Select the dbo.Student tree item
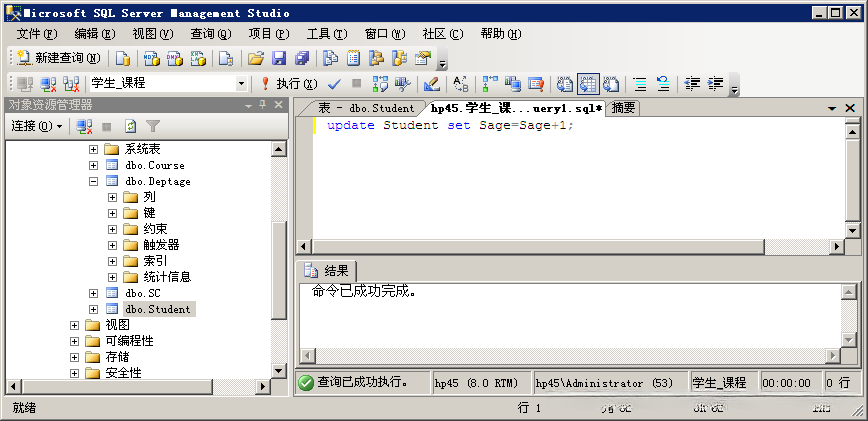 click(158, 309)
